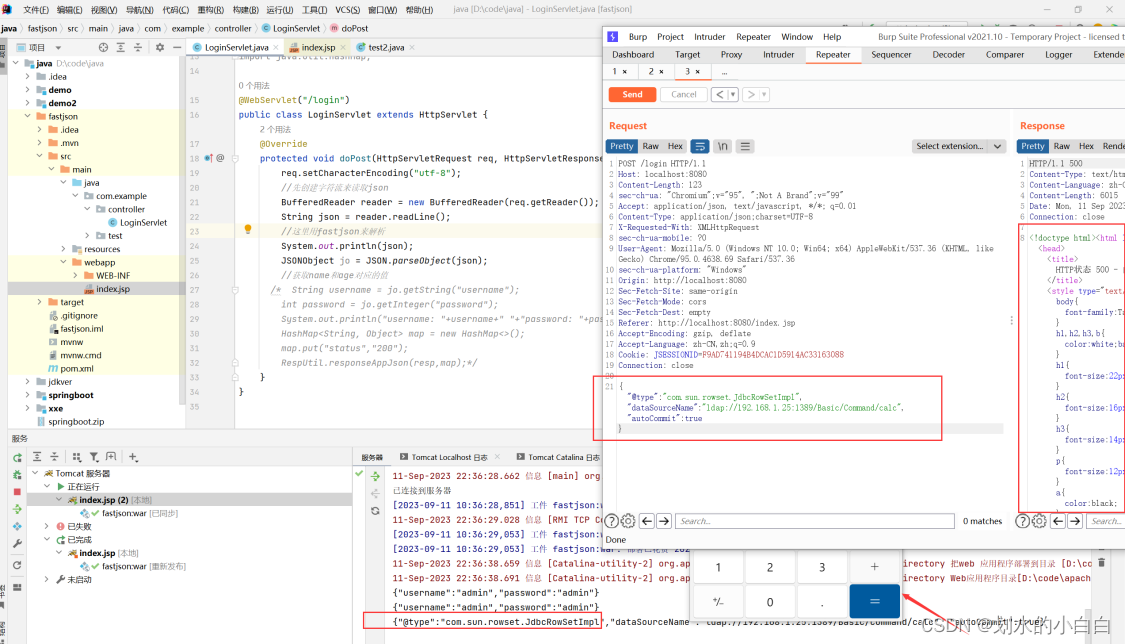The height and width of the screenshot is (644, 1125).
Task: Click the equals button on the Calculator
Action: coord(874,602)
